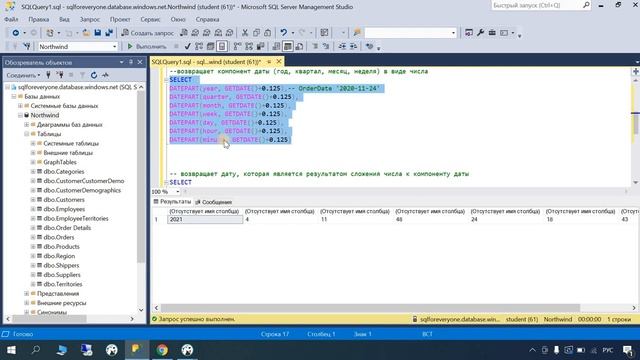Toggle Include Actual Execution Plan
Image resolution: width=640 pixels, height=360 pixels.
(x=238, y=47)
